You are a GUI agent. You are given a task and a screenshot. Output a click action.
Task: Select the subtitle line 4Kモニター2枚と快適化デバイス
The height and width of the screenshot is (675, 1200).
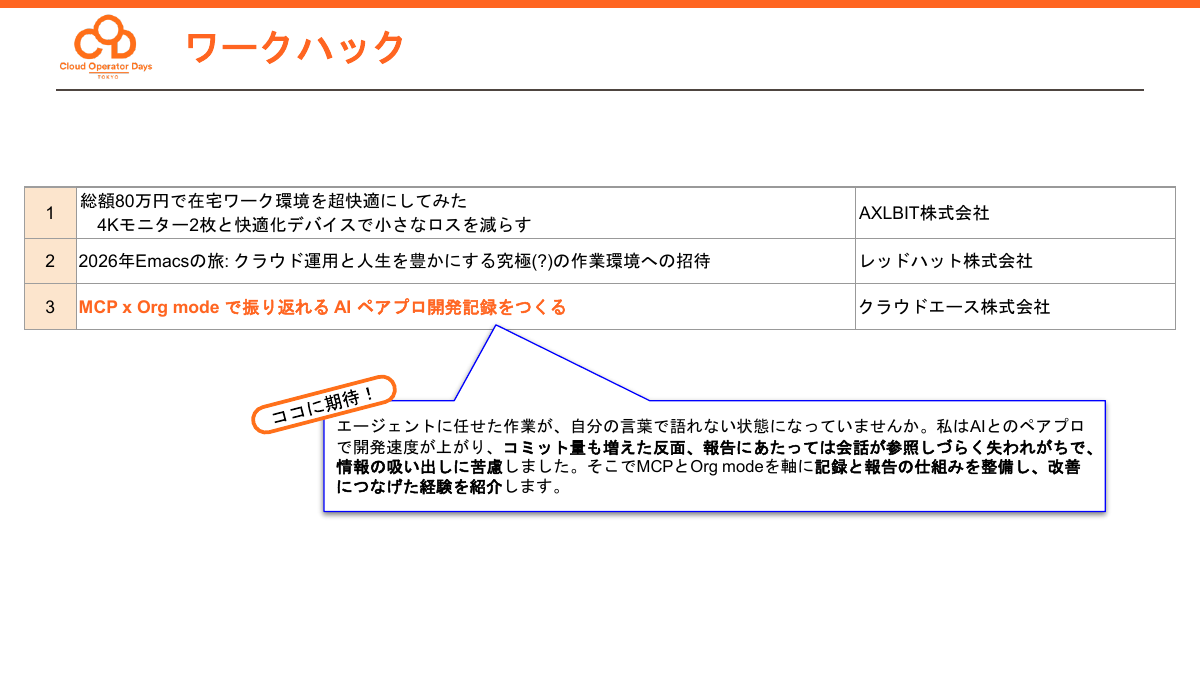[x=314, y=224]
